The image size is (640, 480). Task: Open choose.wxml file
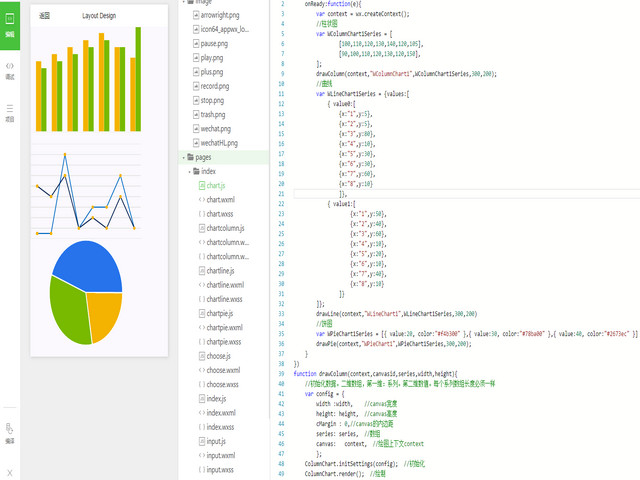click(x=220, y=371)
